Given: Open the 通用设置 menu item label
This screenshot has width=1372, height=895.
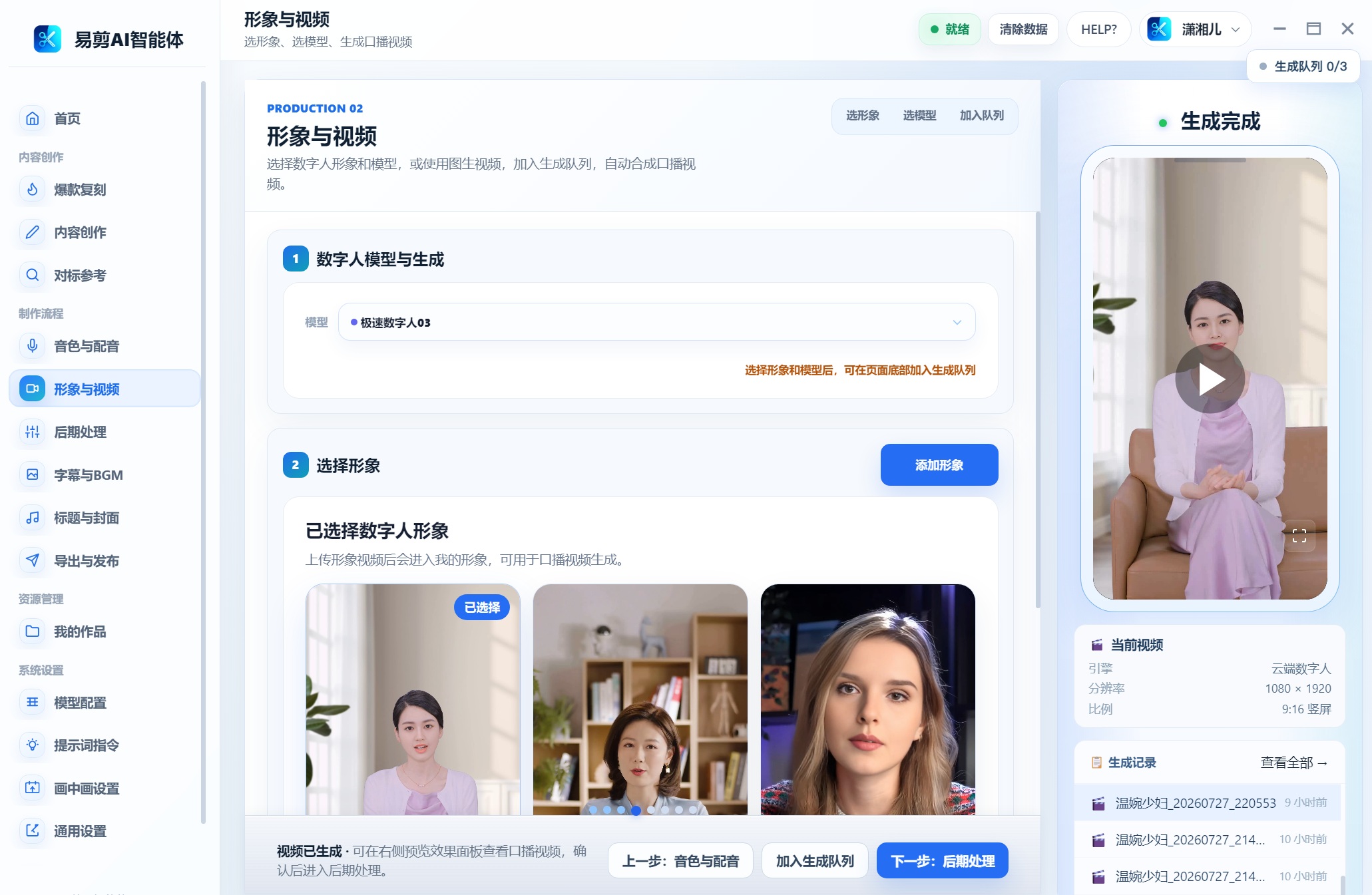Looking at the screenshot, I should tap(80, 831).
